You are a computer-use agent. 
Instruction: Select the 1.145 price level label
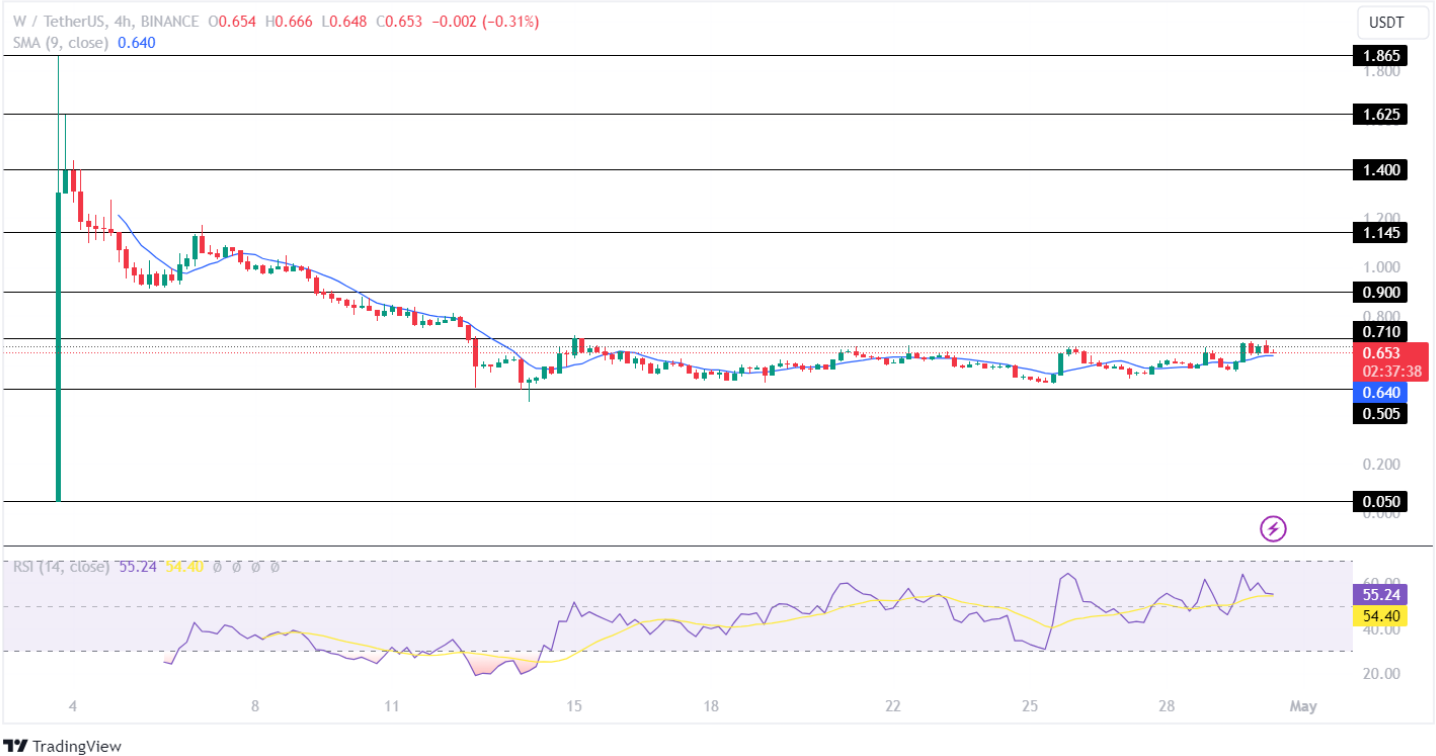(1381, 233)
